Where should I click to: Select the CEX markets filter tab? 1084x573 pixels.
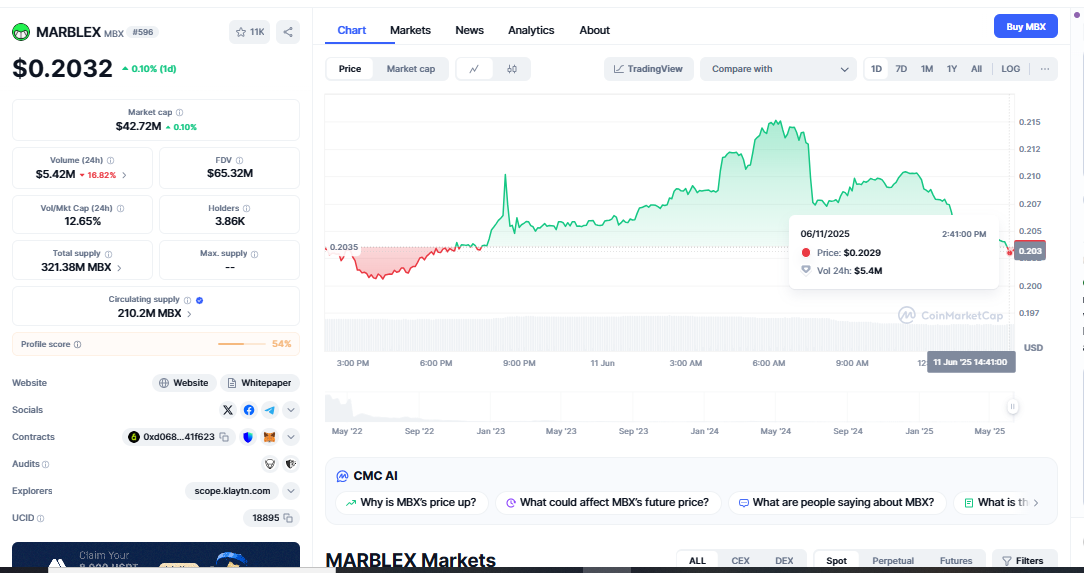click(740, 561)
